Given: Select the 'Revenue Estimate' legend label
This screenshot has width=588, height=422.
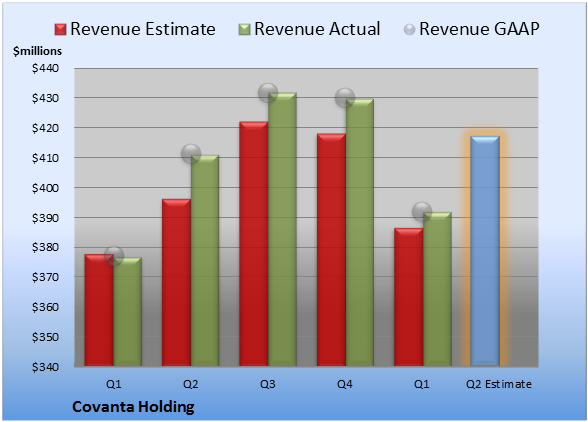Looking at the screenshot, I should pyautogui.click(x=143, y=29).
